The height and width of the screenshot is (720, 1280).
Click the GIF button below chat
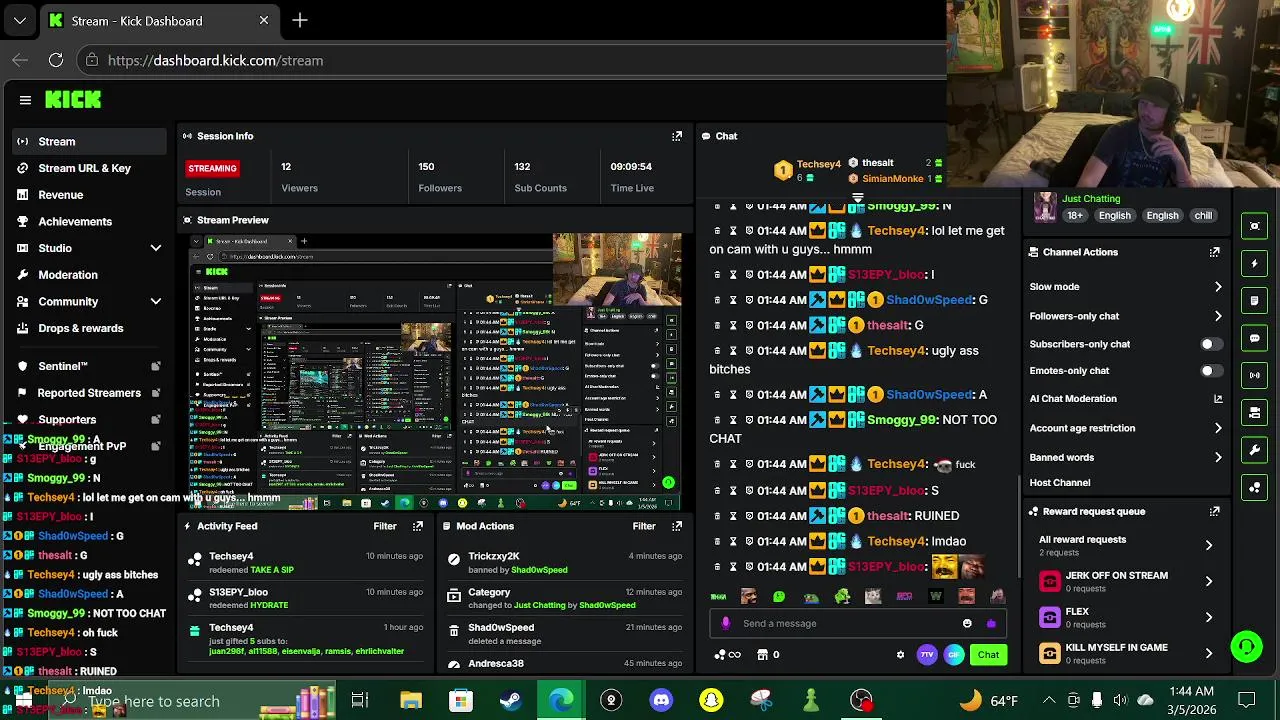953,655
